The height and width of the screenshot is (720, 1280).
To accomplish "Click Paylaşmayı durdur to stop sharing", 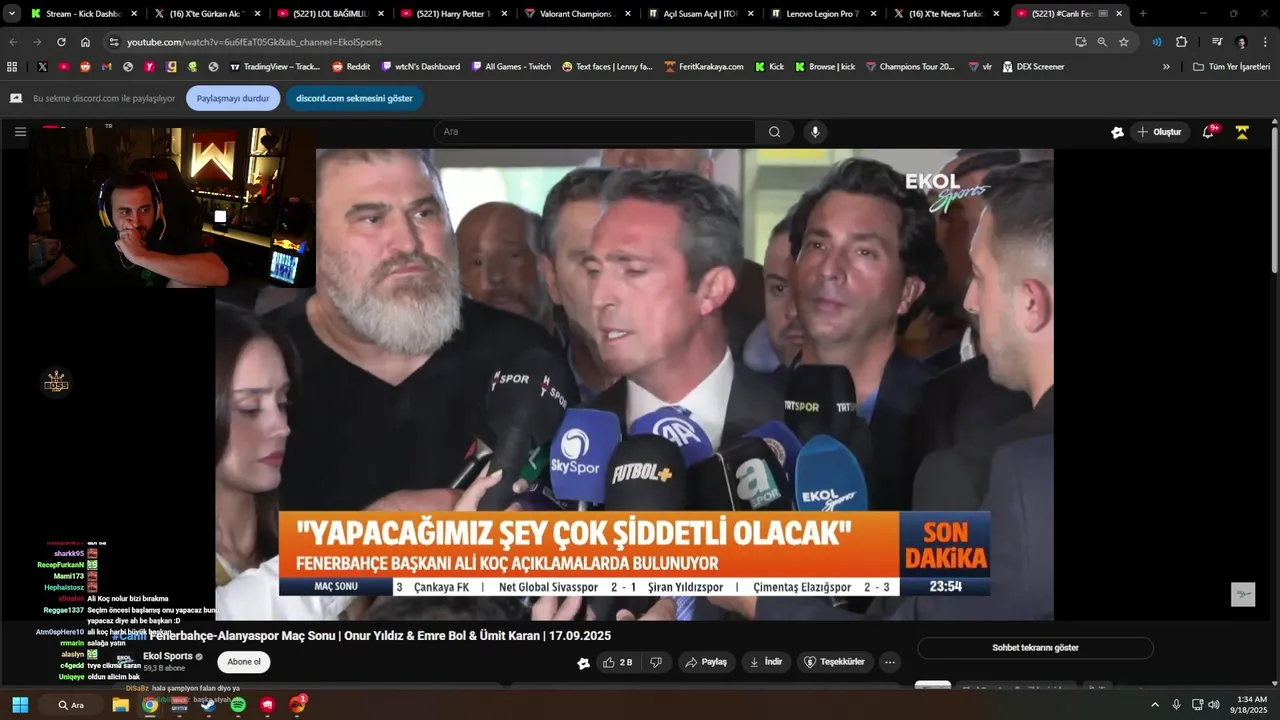I will point(233,98).
